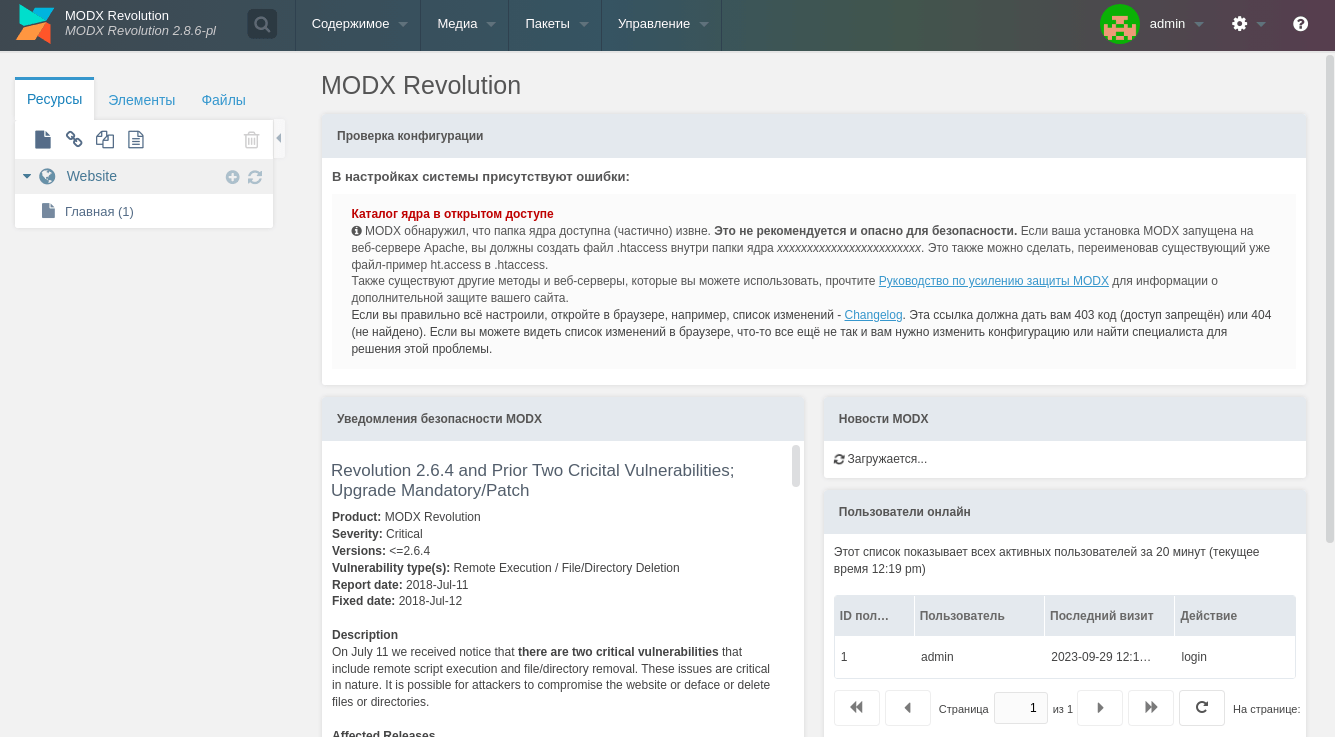Image resolution: width=1335 pixels, height=737 pixels.
Task: Open the settings gear icon
Action: 1240,24
